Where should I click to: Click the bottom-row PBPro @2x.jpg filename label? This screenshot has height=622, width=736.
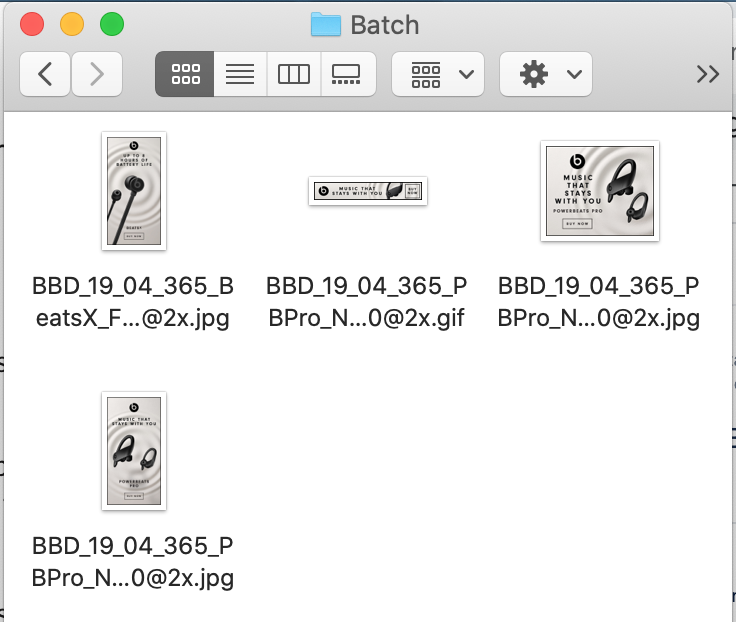click(x=133, y=562)
